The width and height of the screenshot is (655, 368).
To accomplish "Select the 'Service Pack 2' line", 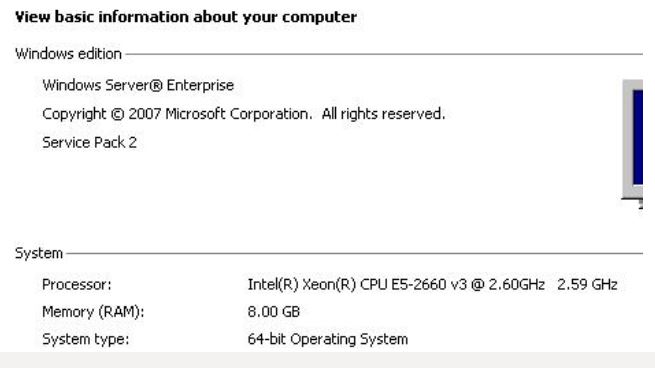I will point(89,142).
